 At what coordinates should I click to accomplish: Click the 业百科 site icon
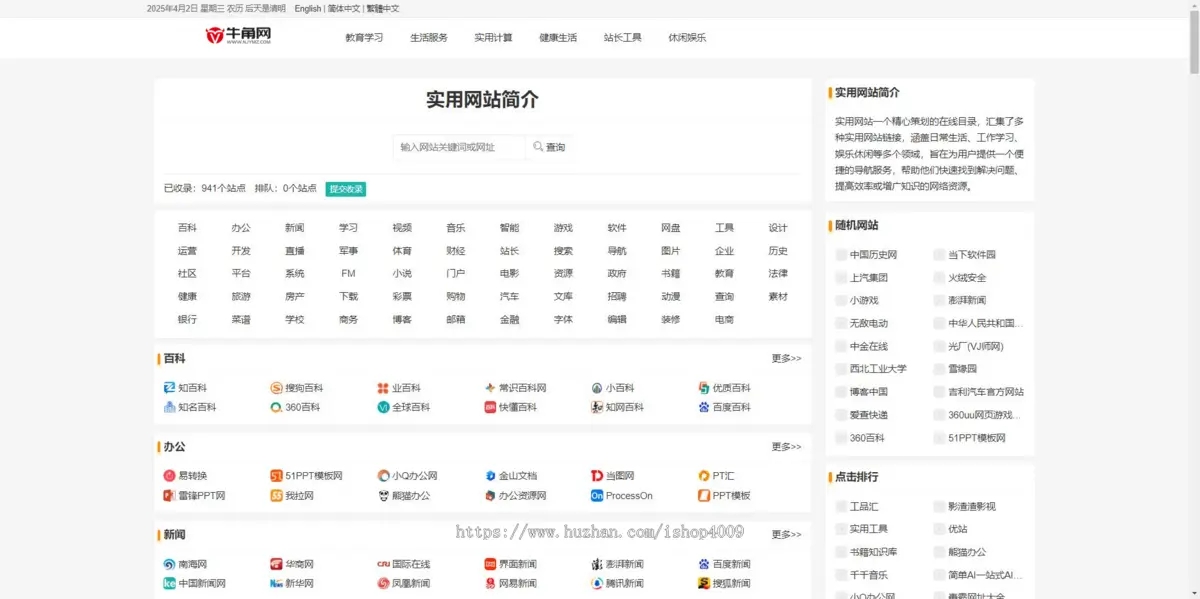[x=383, y=388]
